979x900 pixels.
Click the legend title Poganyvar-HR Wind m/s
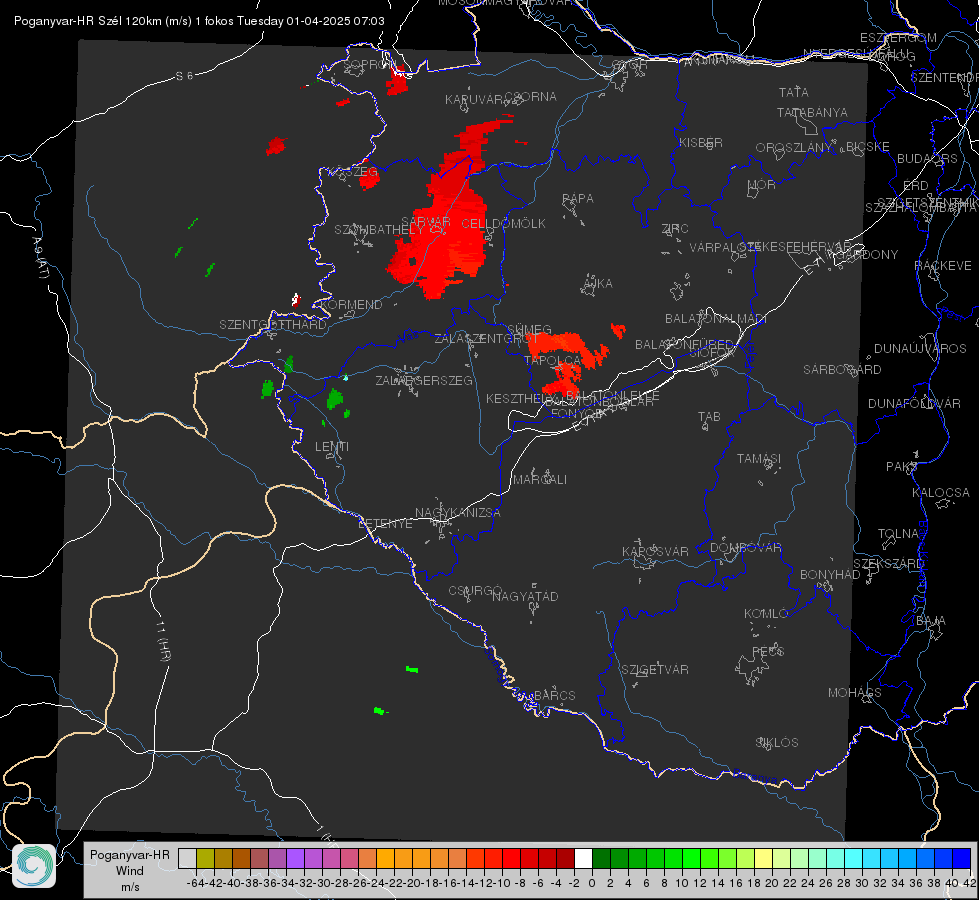click(129, 870)
